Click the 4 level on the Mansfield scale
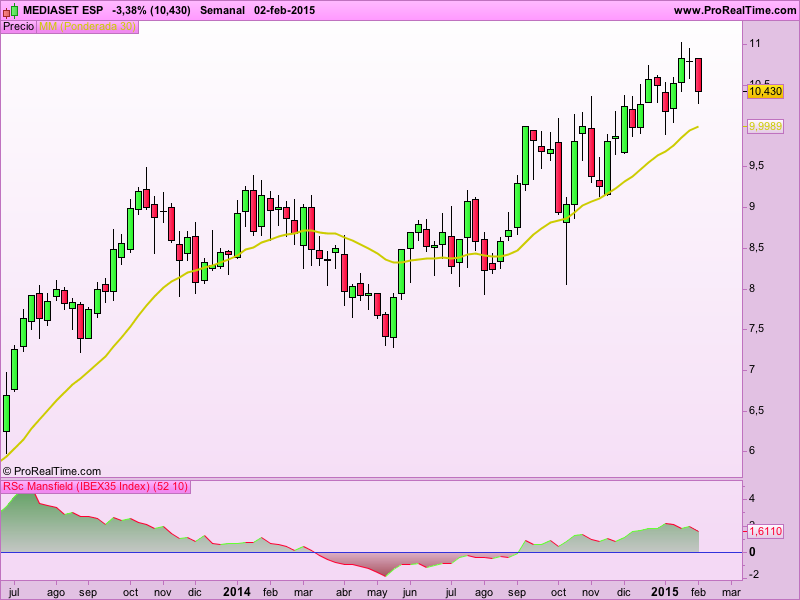800x600 pixels. 752,498
